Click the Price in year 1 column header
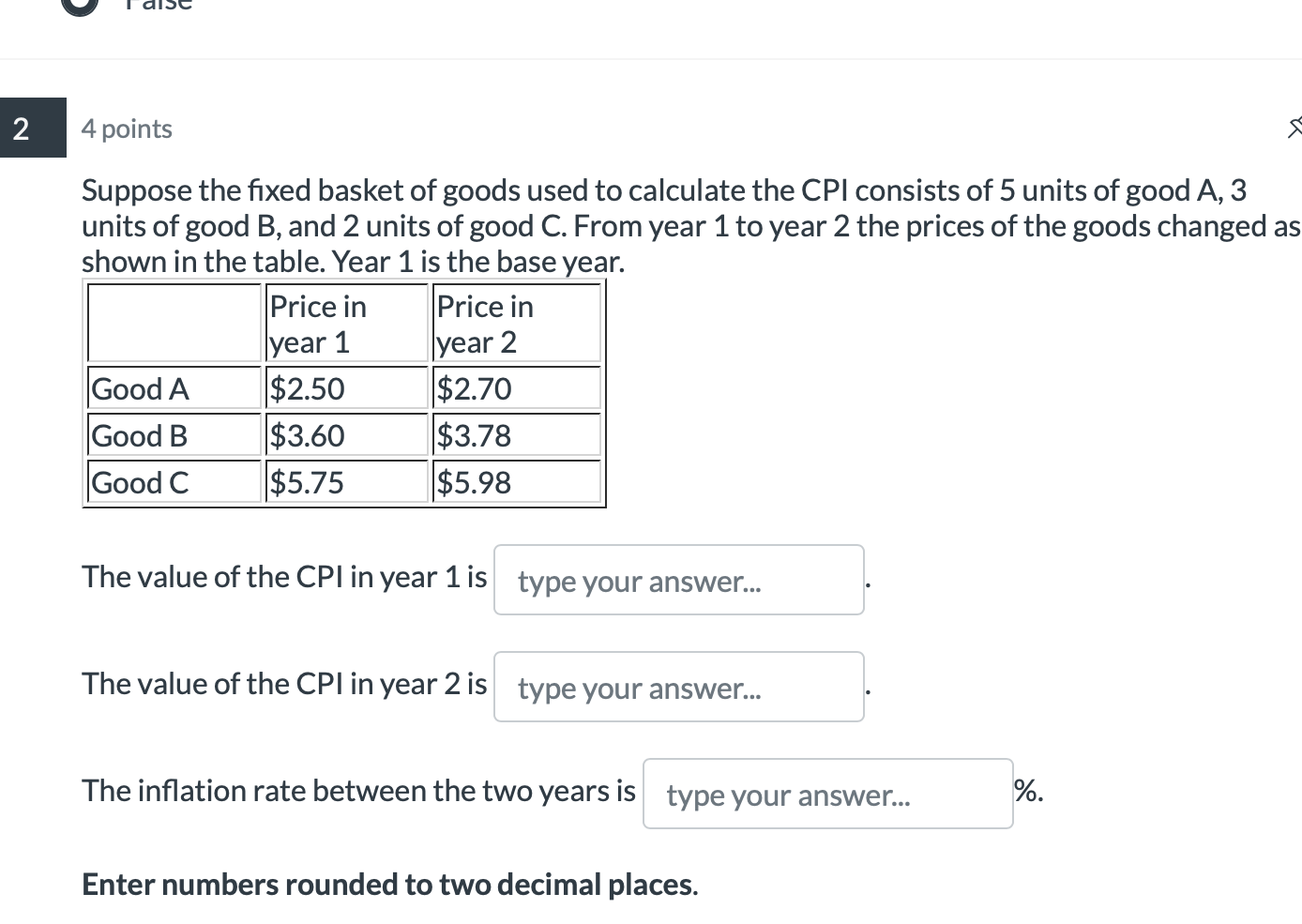The image size is (1302, 924). pos(318,323)
